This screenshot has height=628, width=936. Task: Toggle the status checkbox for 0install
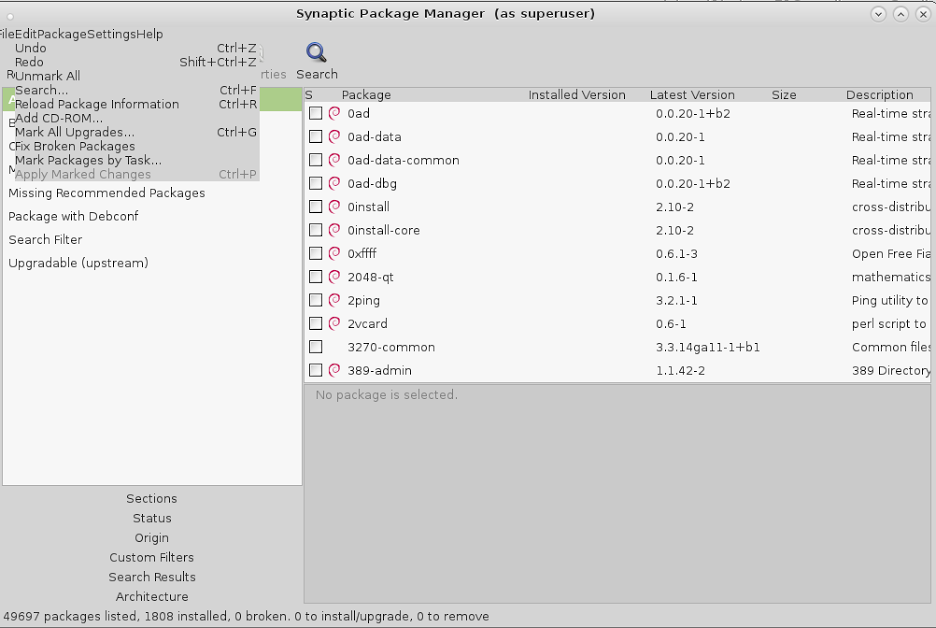[x=316, y=207]
